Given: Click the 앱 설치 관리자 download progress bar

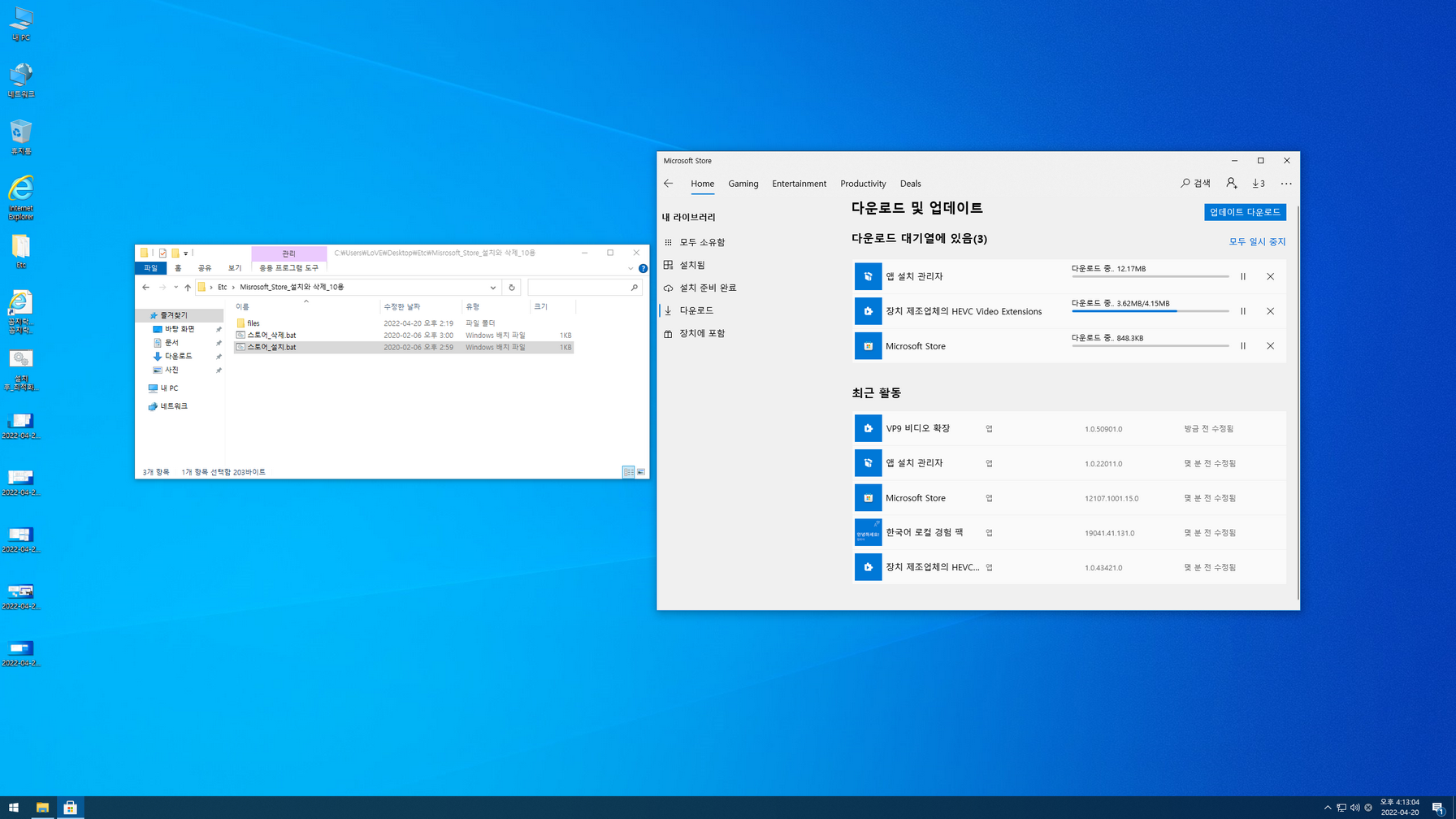Looking at the screenshot, I should (x=1150, y=276).
